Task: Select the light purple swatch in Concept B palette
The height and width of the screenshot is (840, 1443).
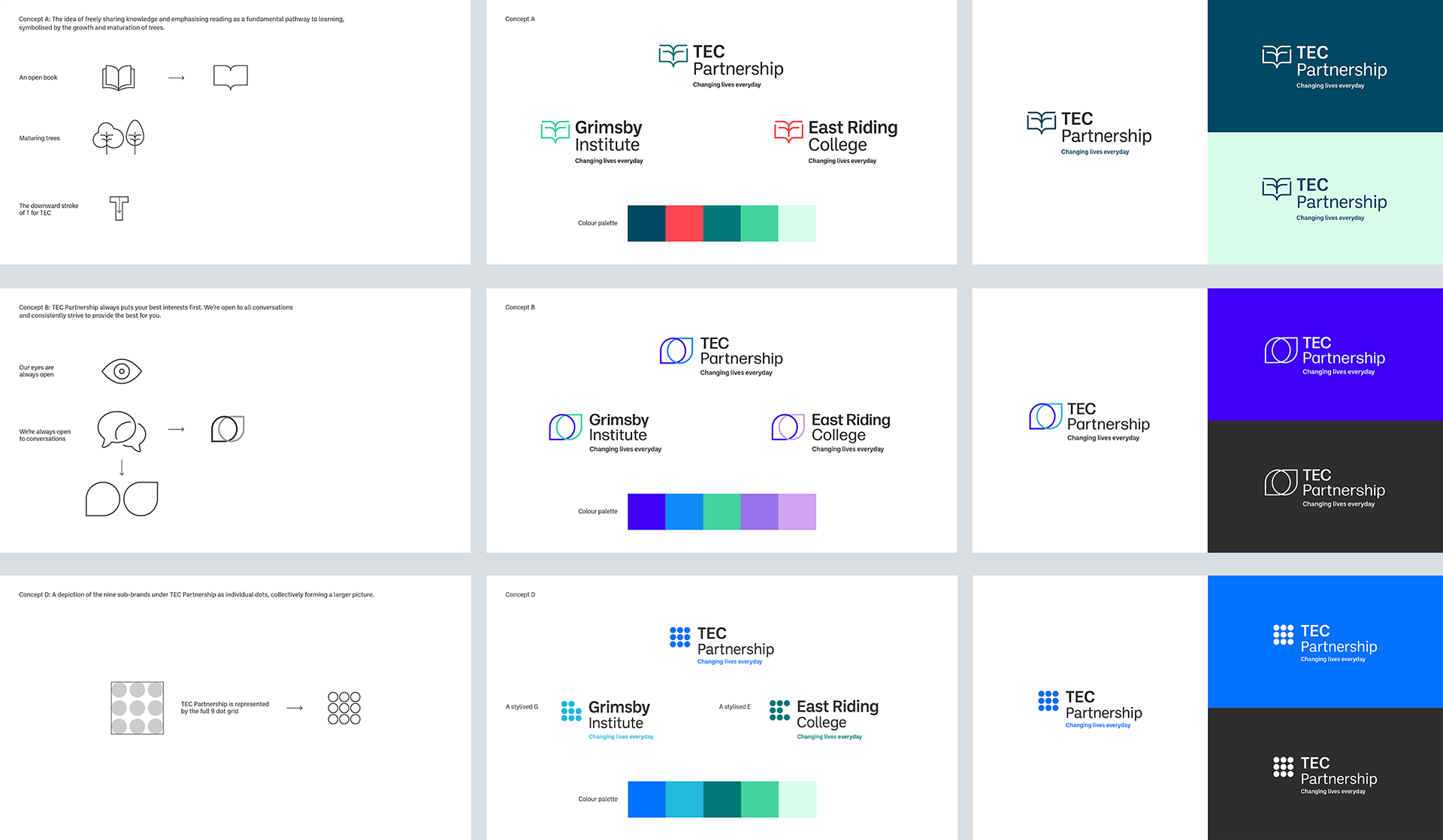Action: (x=797, y=512)
